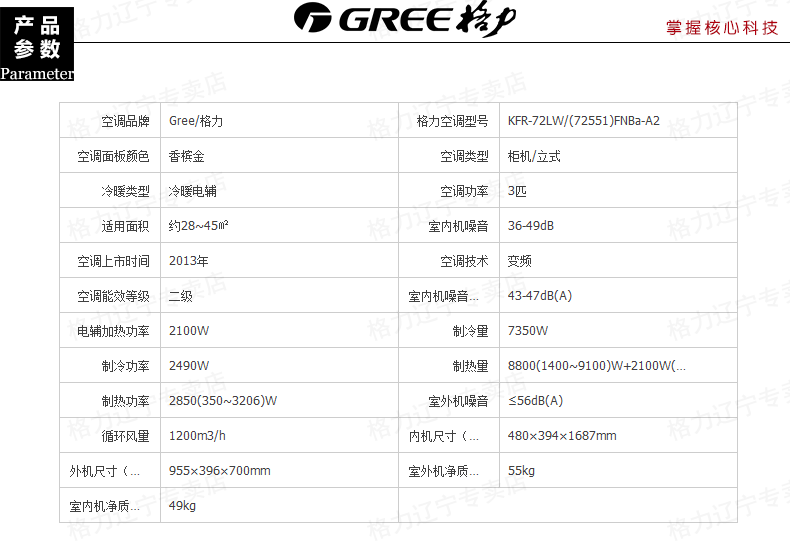790x559 pixels.
Task: Click the 空调功率 label
Action: coord(465,191)
